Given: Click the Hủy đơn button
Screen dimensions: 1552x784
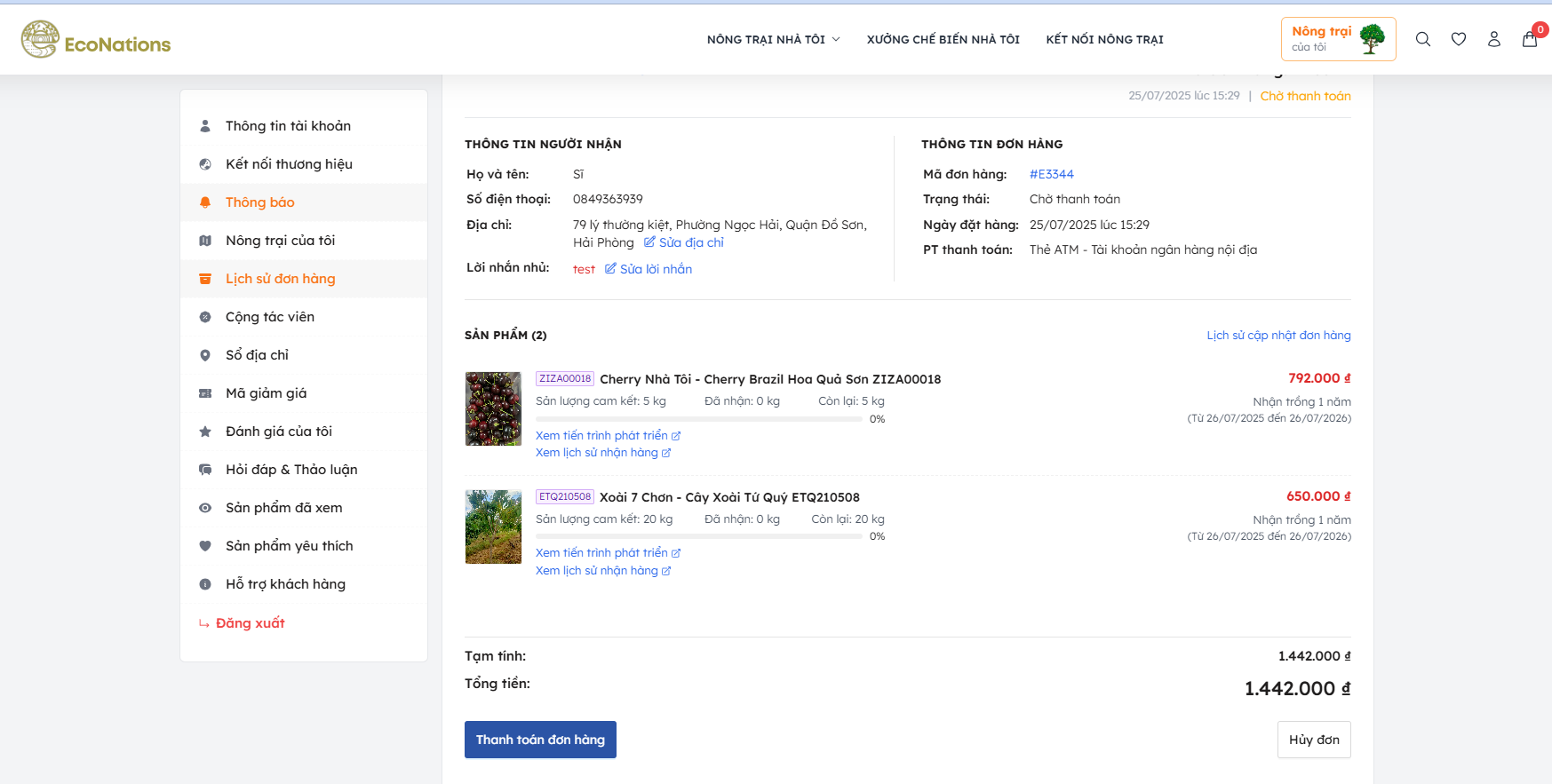Looking at the screenshot, I should (1313, 740).
